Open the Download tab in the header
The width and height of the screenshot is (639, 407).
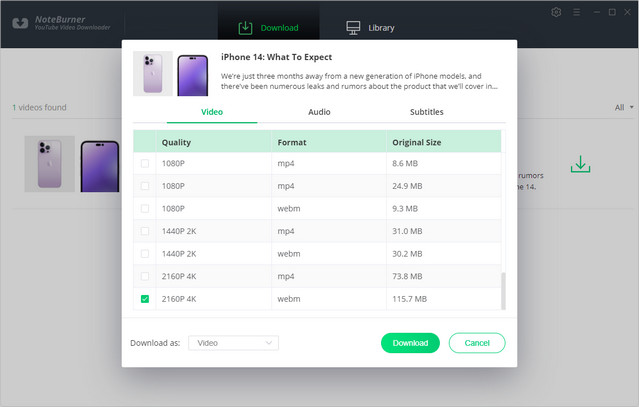tap(268, 28)
